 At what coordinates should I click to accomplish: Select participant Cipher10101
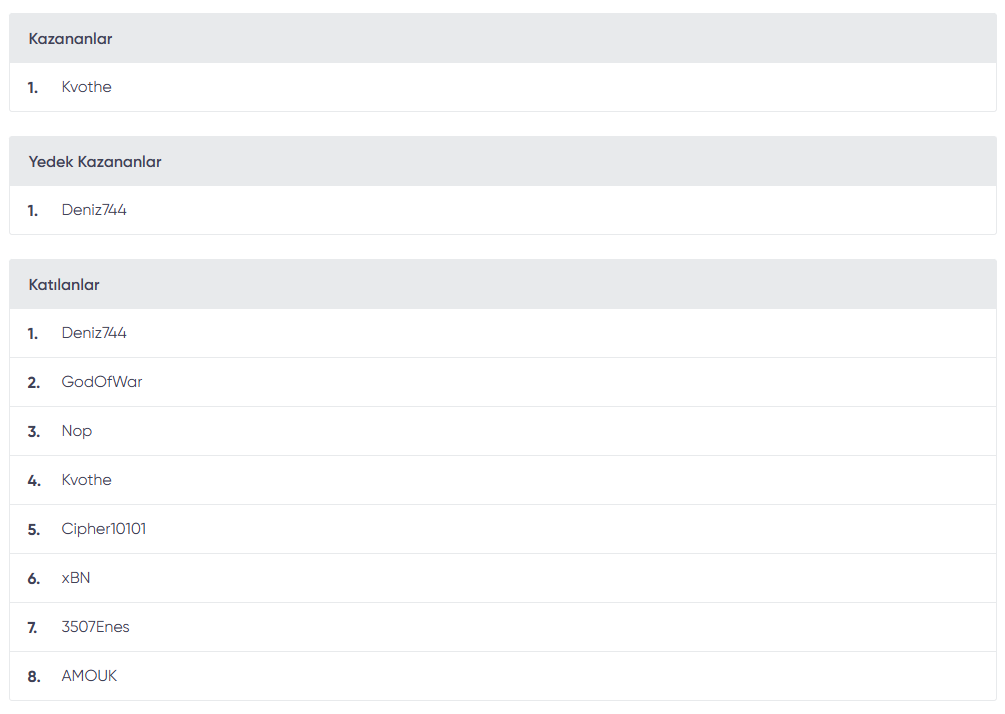pos(104,529)
